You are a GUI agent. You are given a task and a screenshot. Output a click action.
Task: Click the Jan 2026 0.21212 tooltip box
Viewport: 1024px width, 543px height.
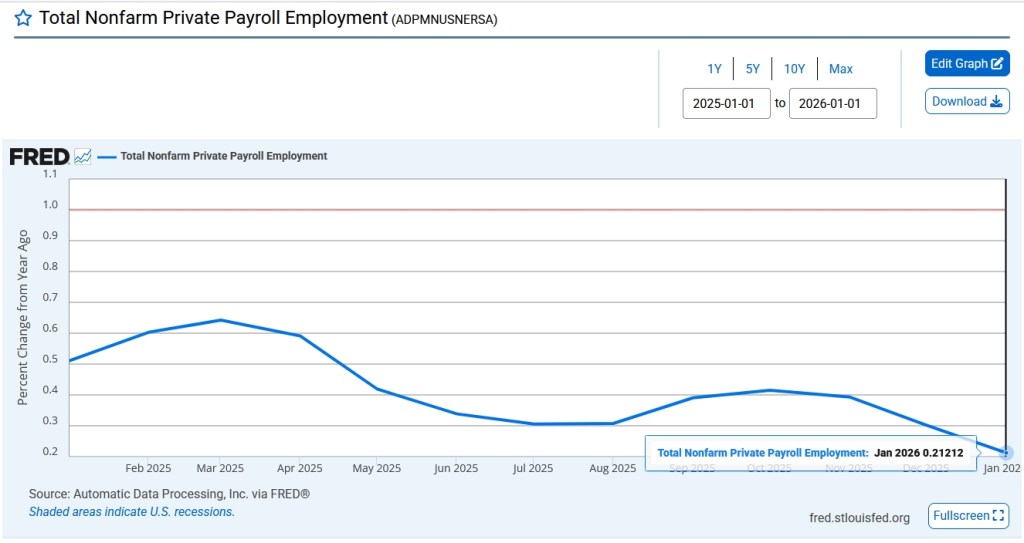click(810, 453)
